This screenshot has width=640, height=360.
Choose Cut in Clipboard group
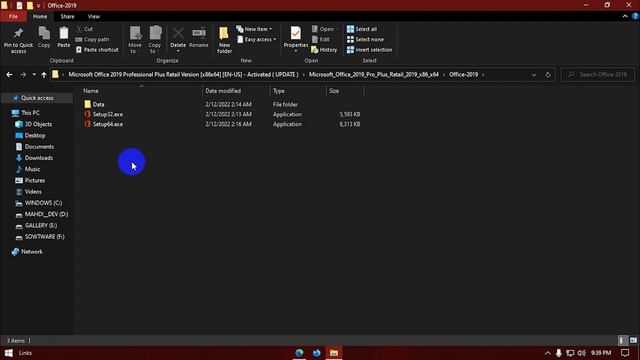point(85,29)
